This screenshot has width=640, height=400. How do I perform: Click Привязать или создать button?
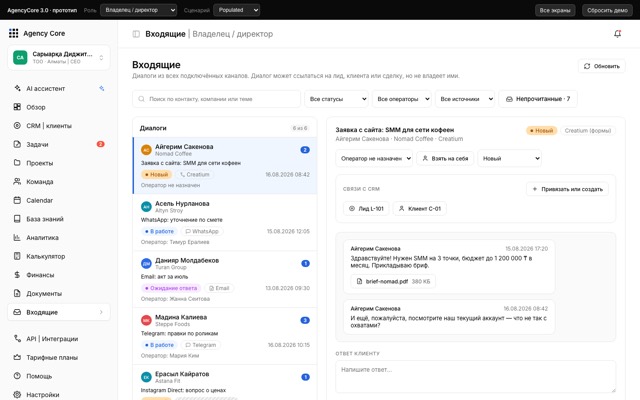(567, 189)
